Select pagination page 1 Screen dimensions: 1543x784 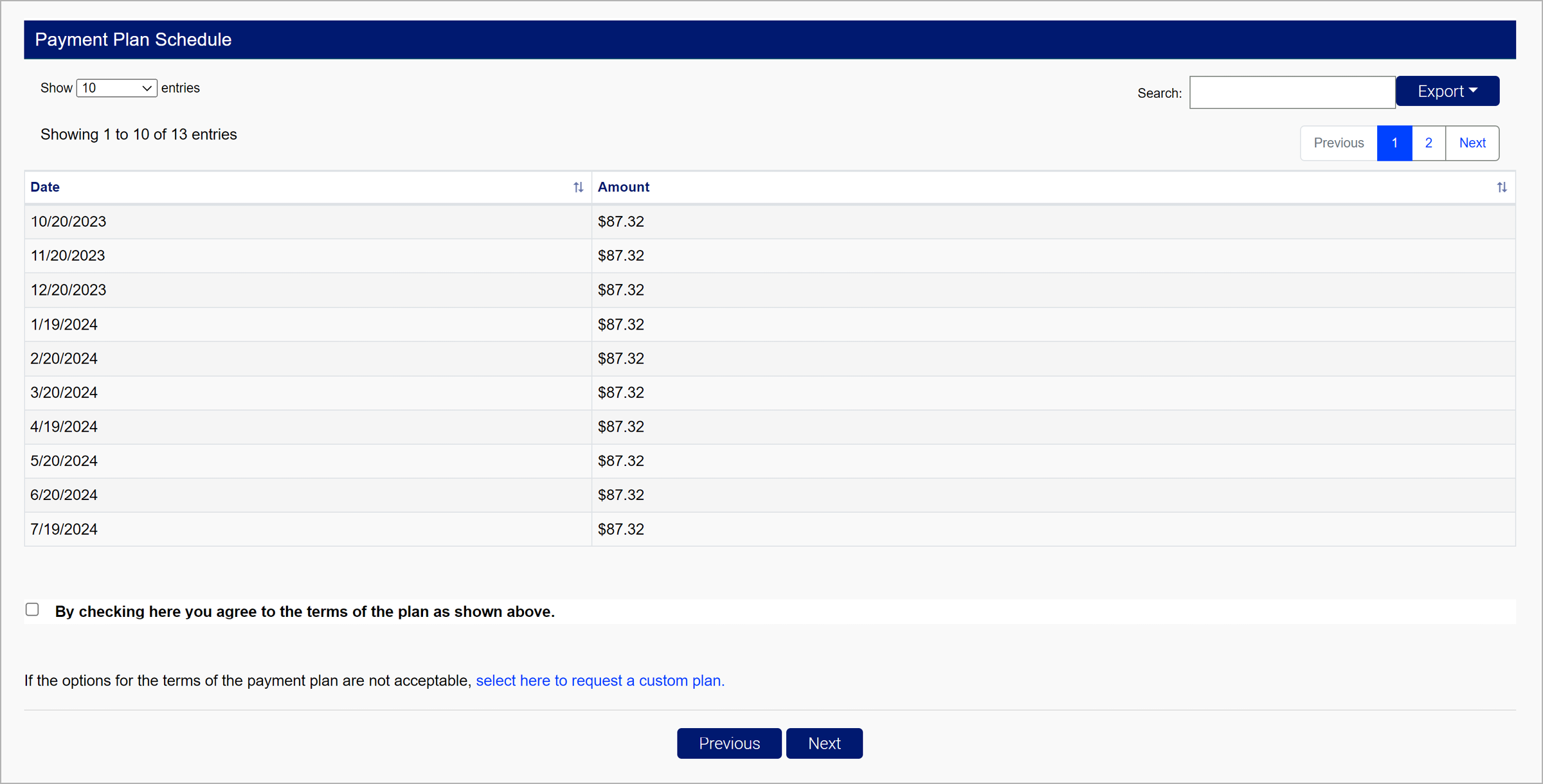1394,143
